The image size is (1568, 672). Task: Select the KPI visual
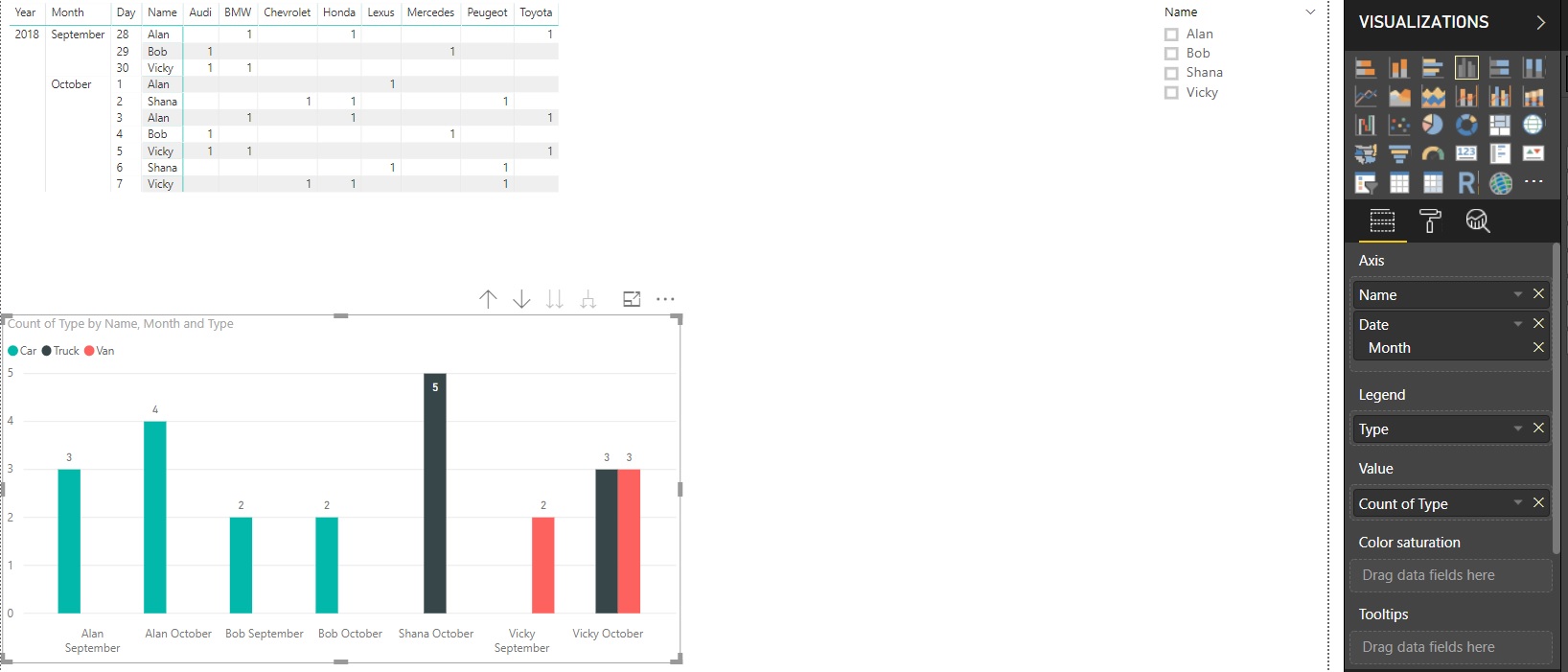pyautogui.click(x=1533, y=154)
